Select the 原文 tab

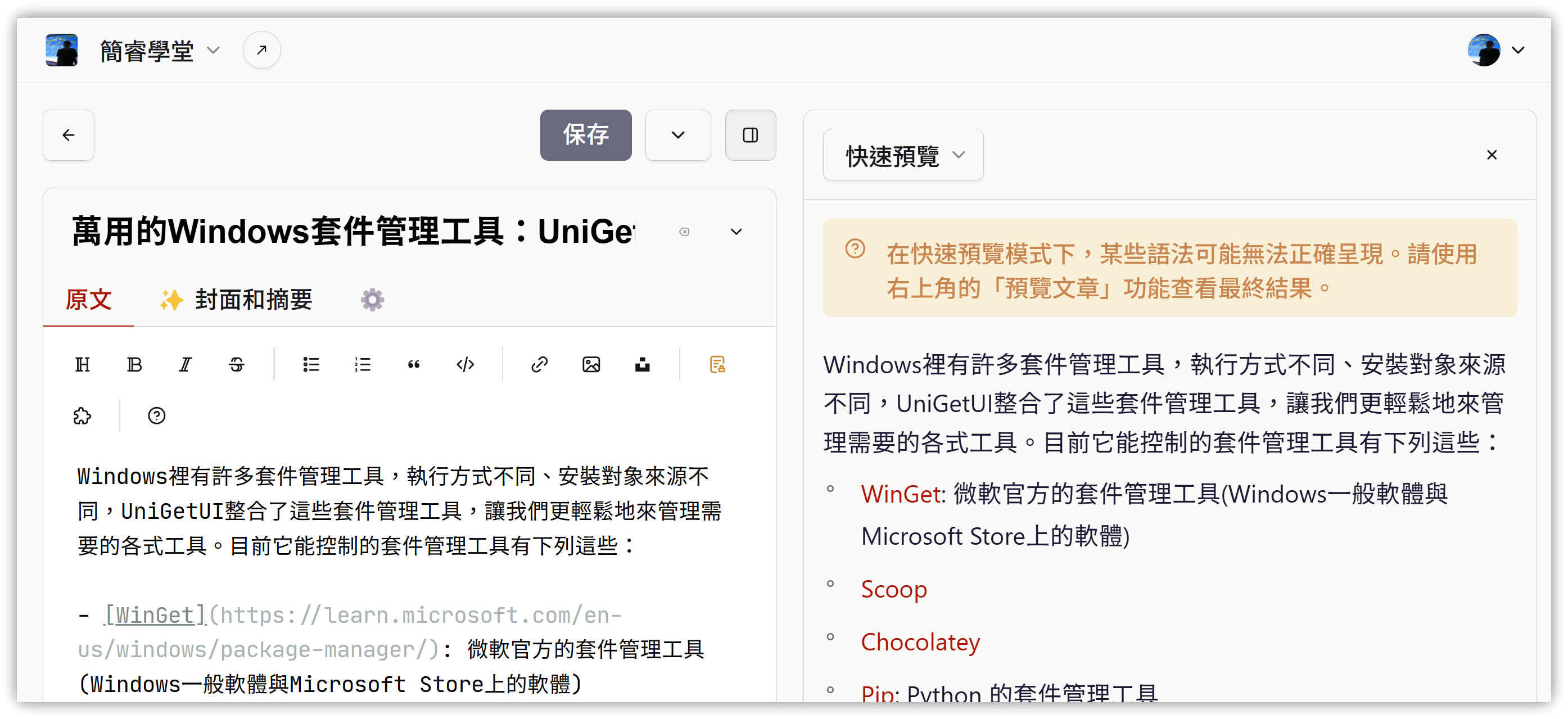(89, 300)
